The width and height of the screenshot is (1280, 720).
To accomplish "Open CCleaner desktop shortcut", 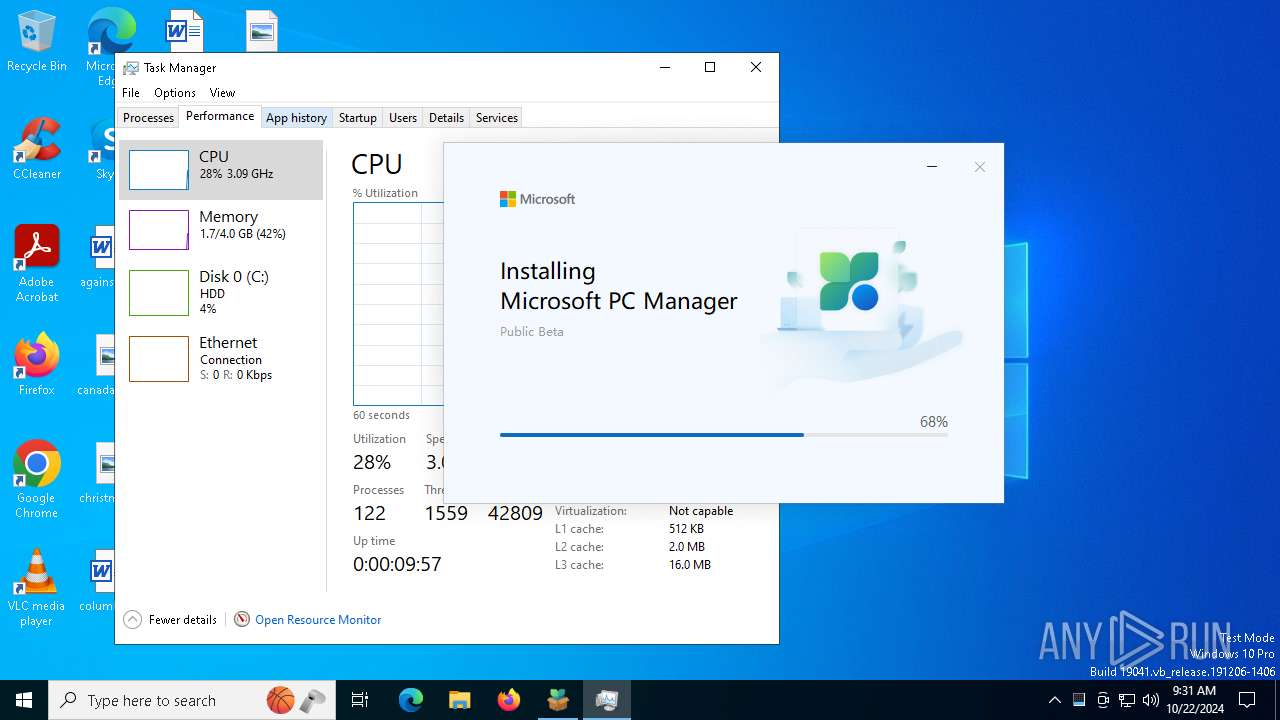I will [x=37, y=149].
